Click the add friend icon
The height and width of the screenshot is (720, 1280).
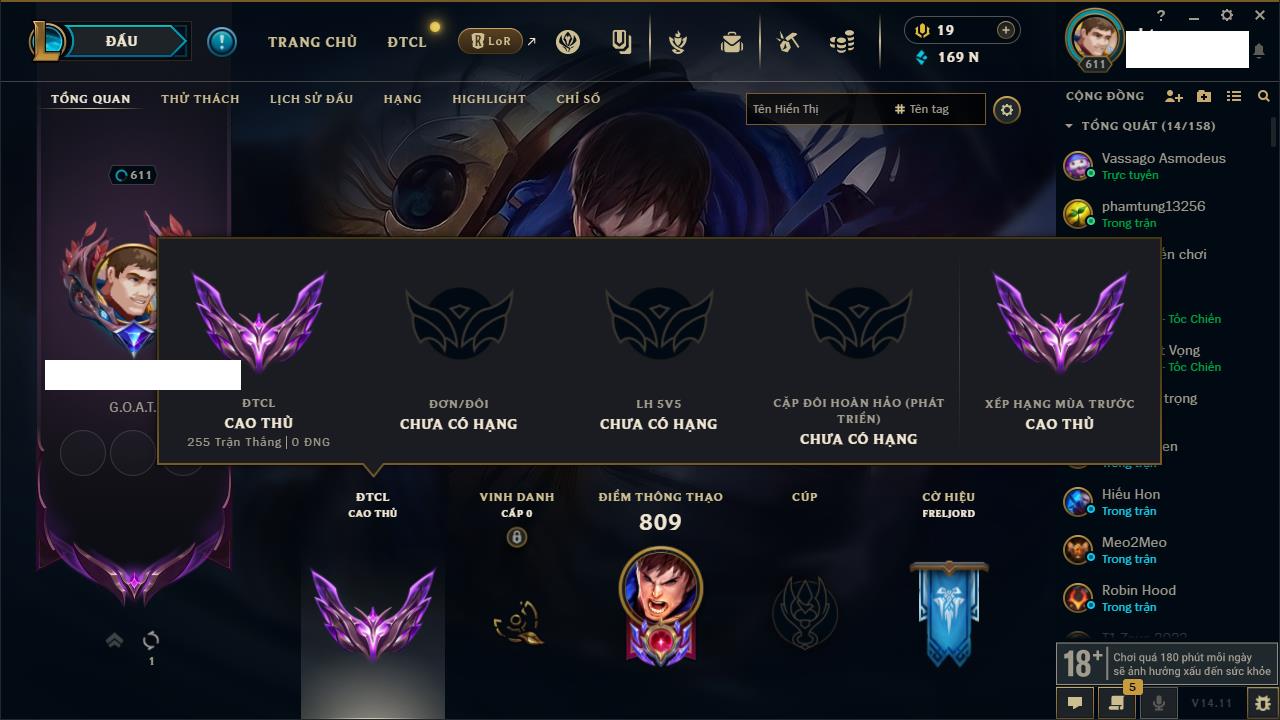[1174, 96]
